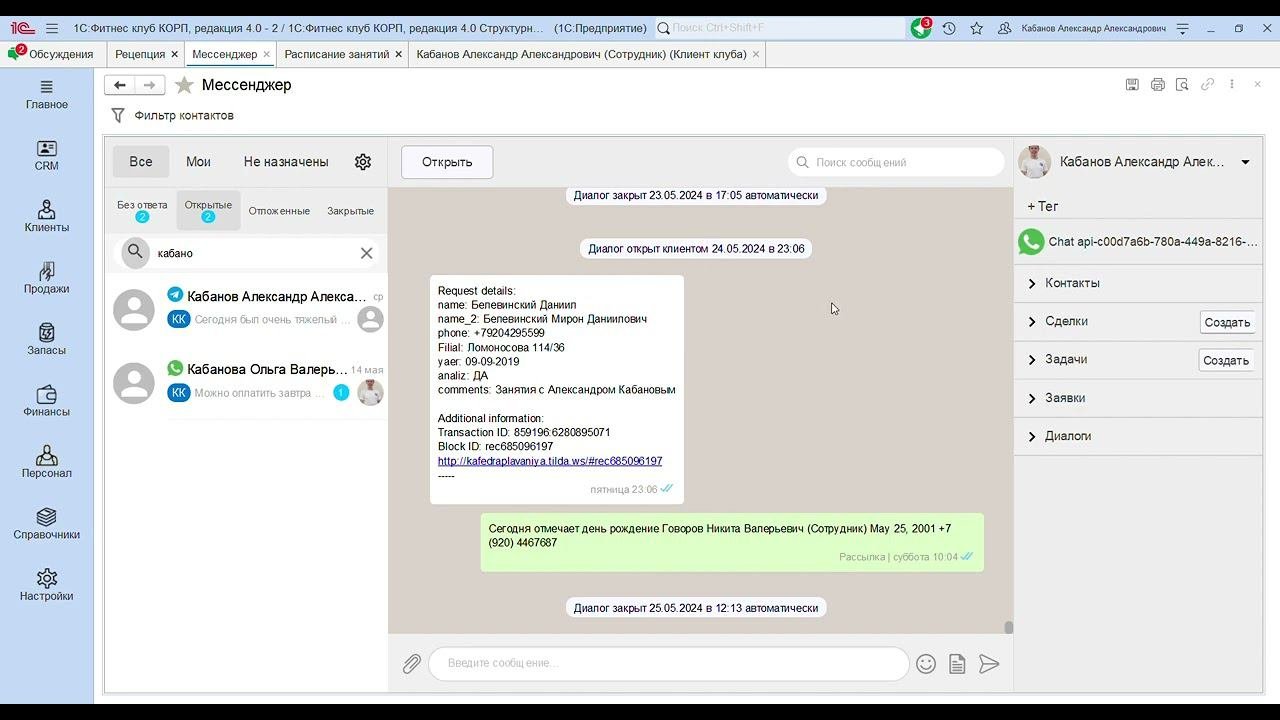The image size is (1280, 720).
Task: Open chat with Кабанова Ольга Валерь...
Action: [x=247, y=381]
